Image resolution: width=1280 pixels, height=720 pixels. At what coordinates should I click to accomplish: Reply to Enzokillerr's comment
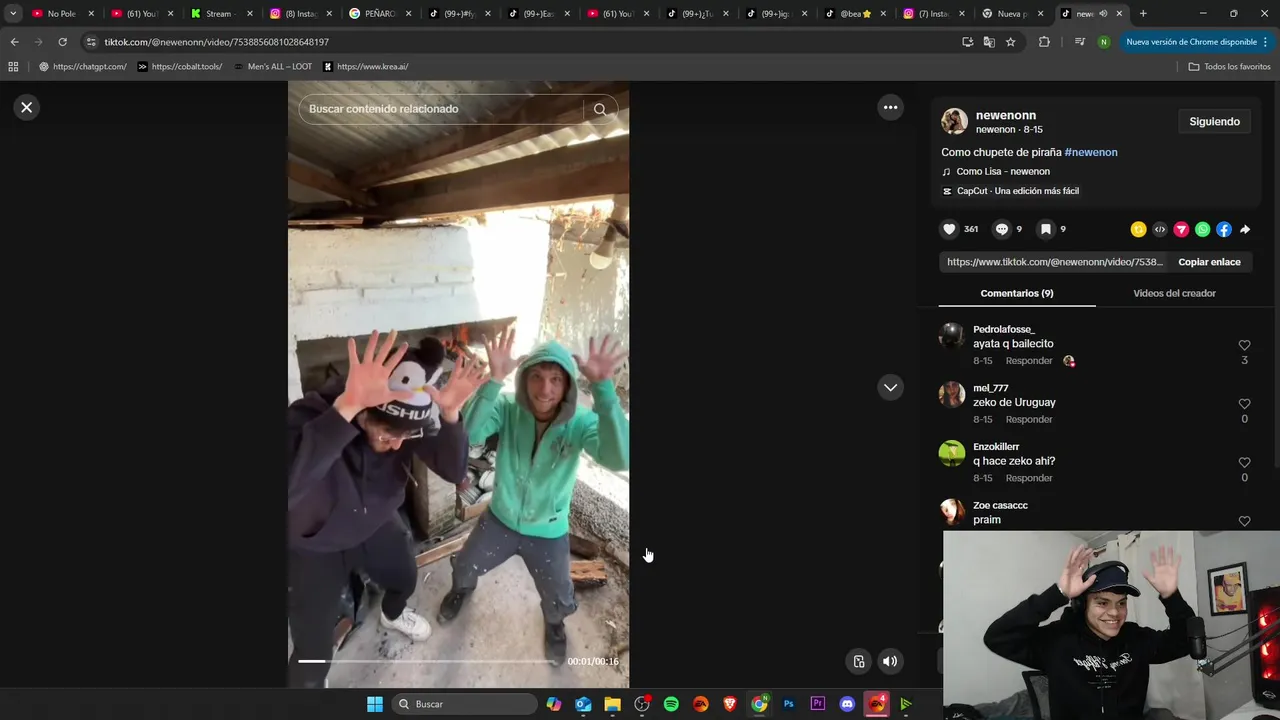pos(1029,478)
